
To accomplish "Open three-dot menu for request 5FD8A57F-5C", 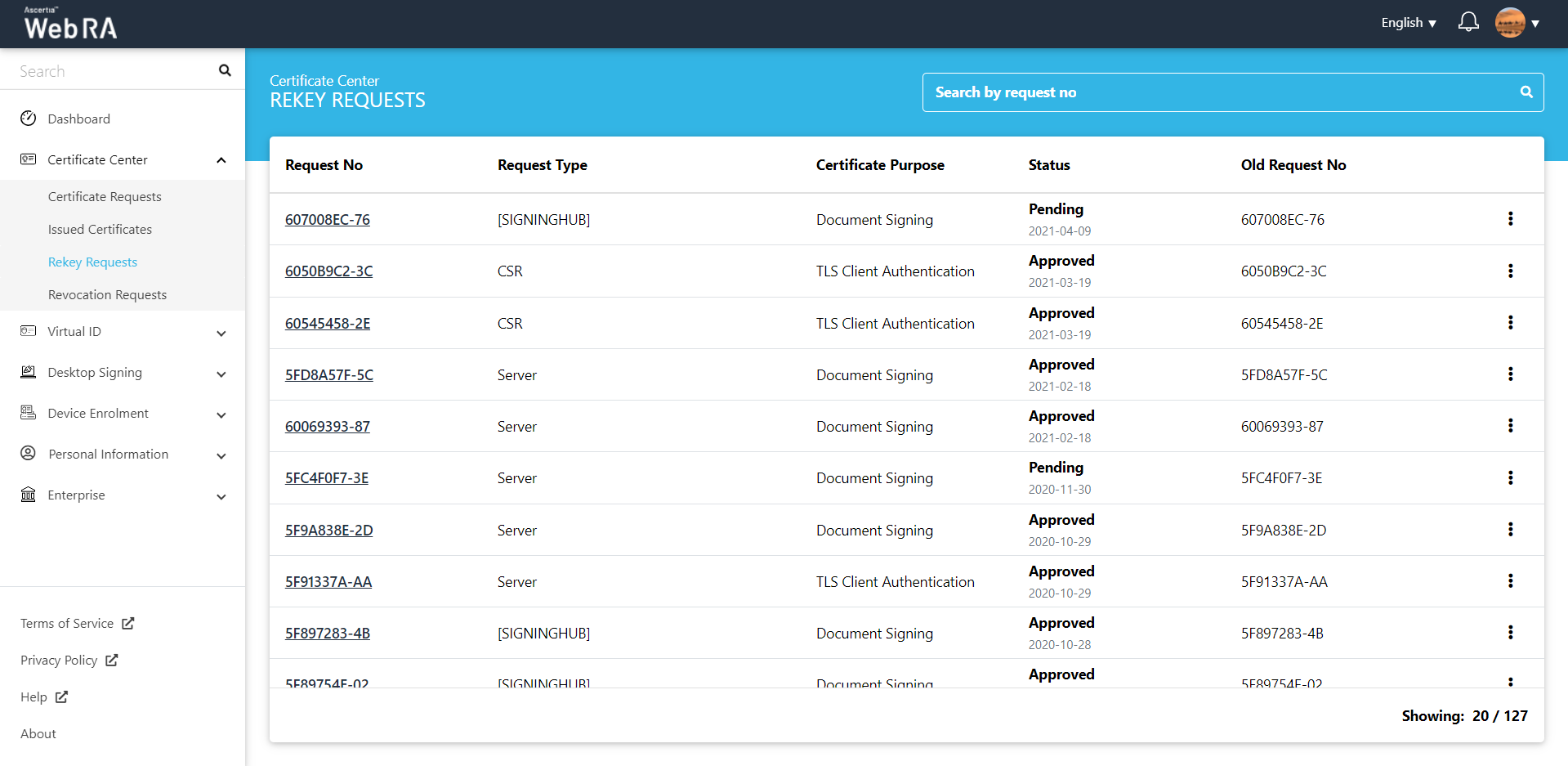I will [x=1510, y=374].
